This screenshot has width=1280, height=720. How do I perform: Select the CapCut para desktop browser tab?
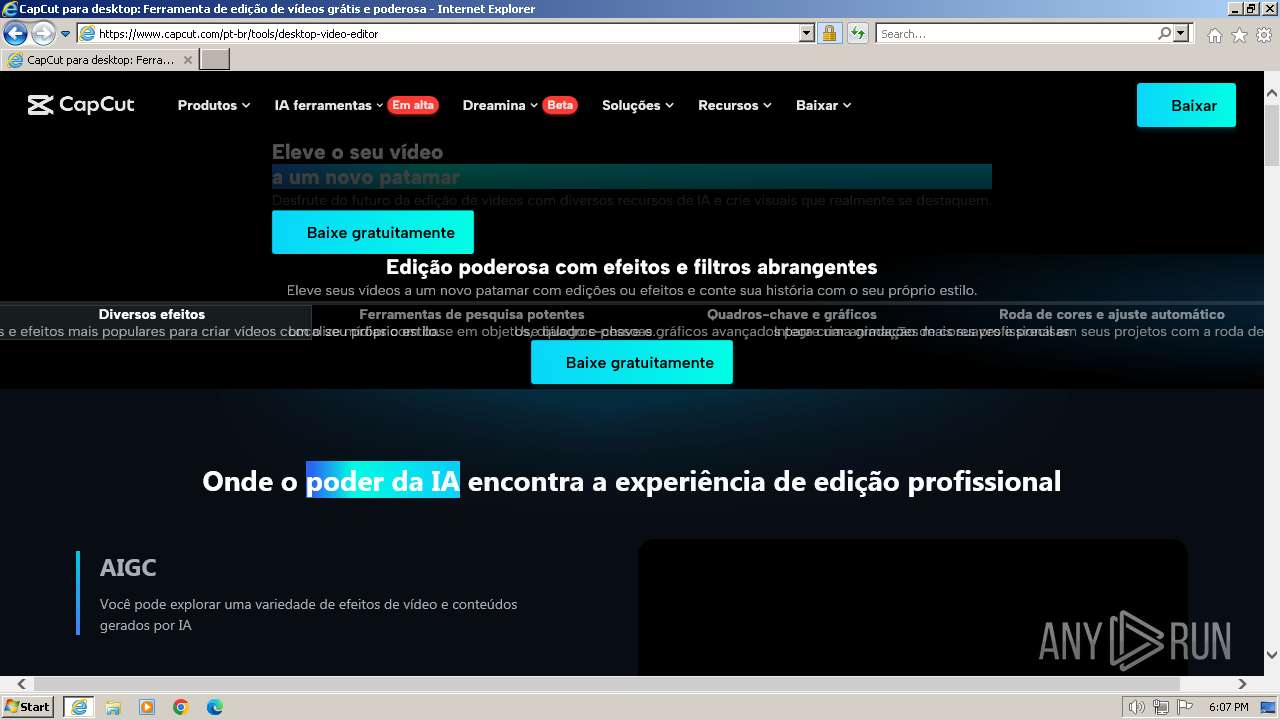pyautogui.click(x=100, y=60)
